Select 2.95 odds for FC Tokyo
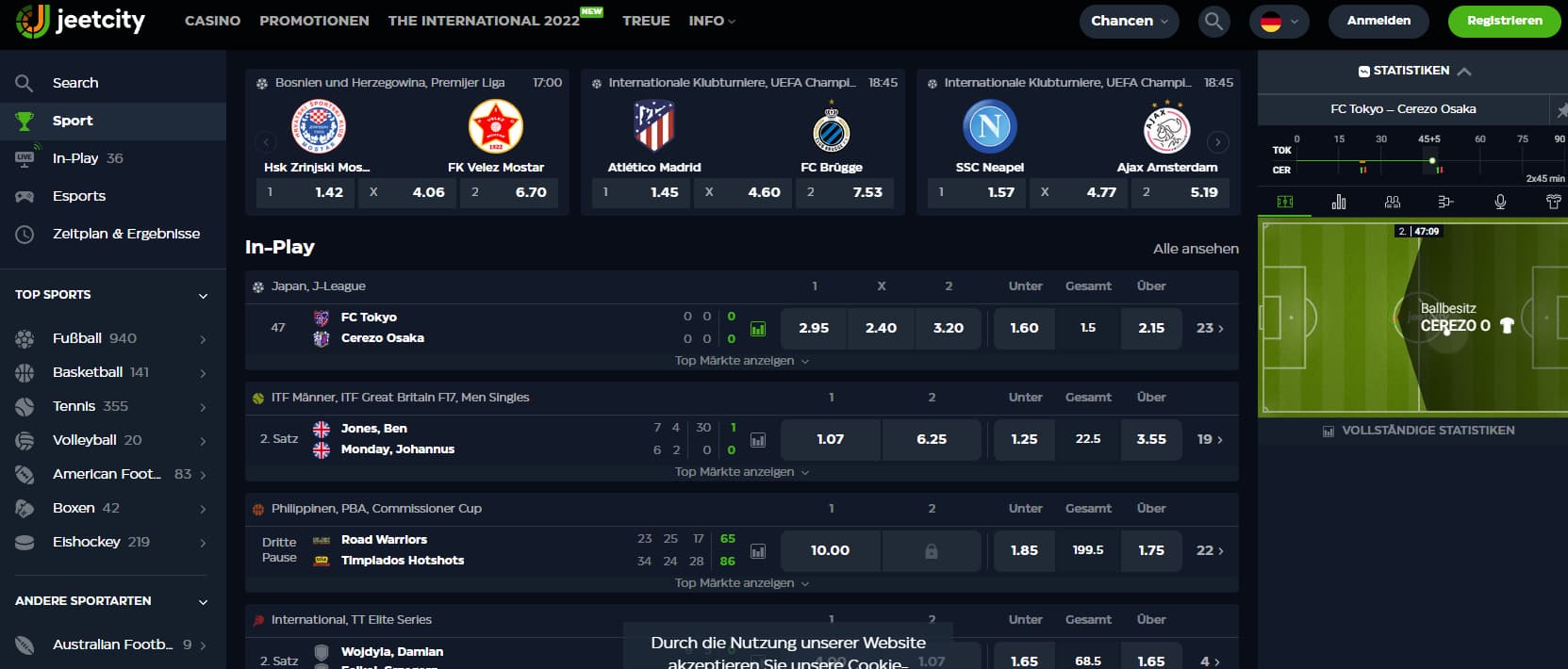 coord(814,328)
